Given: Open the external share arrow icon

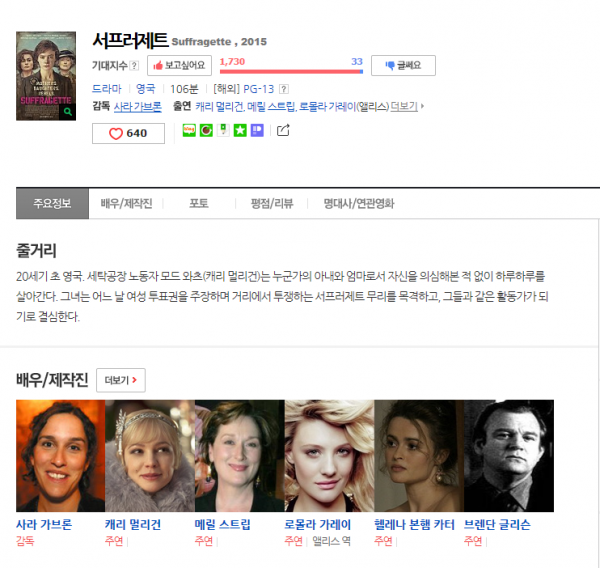Looking at the screenshot, I should (x=283, y=130).
